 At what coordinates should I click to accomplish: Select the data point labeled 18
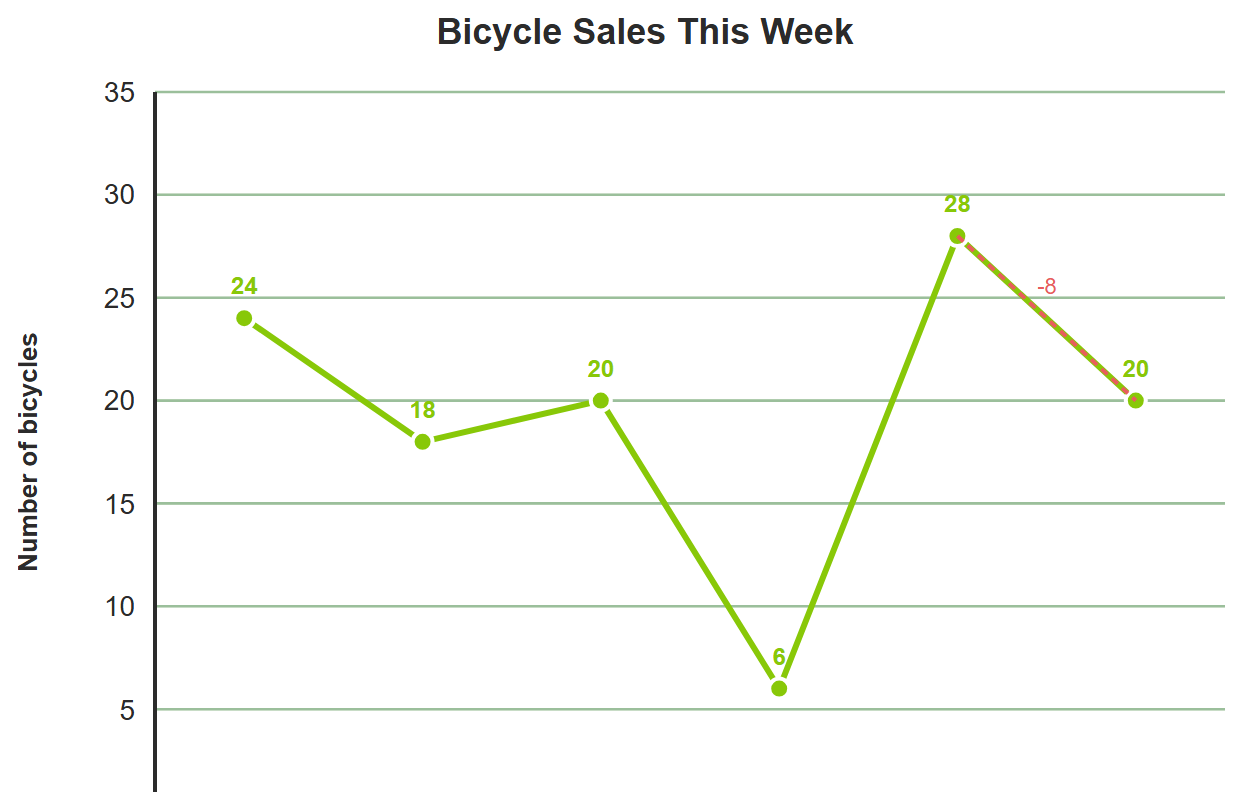[422, 441]
